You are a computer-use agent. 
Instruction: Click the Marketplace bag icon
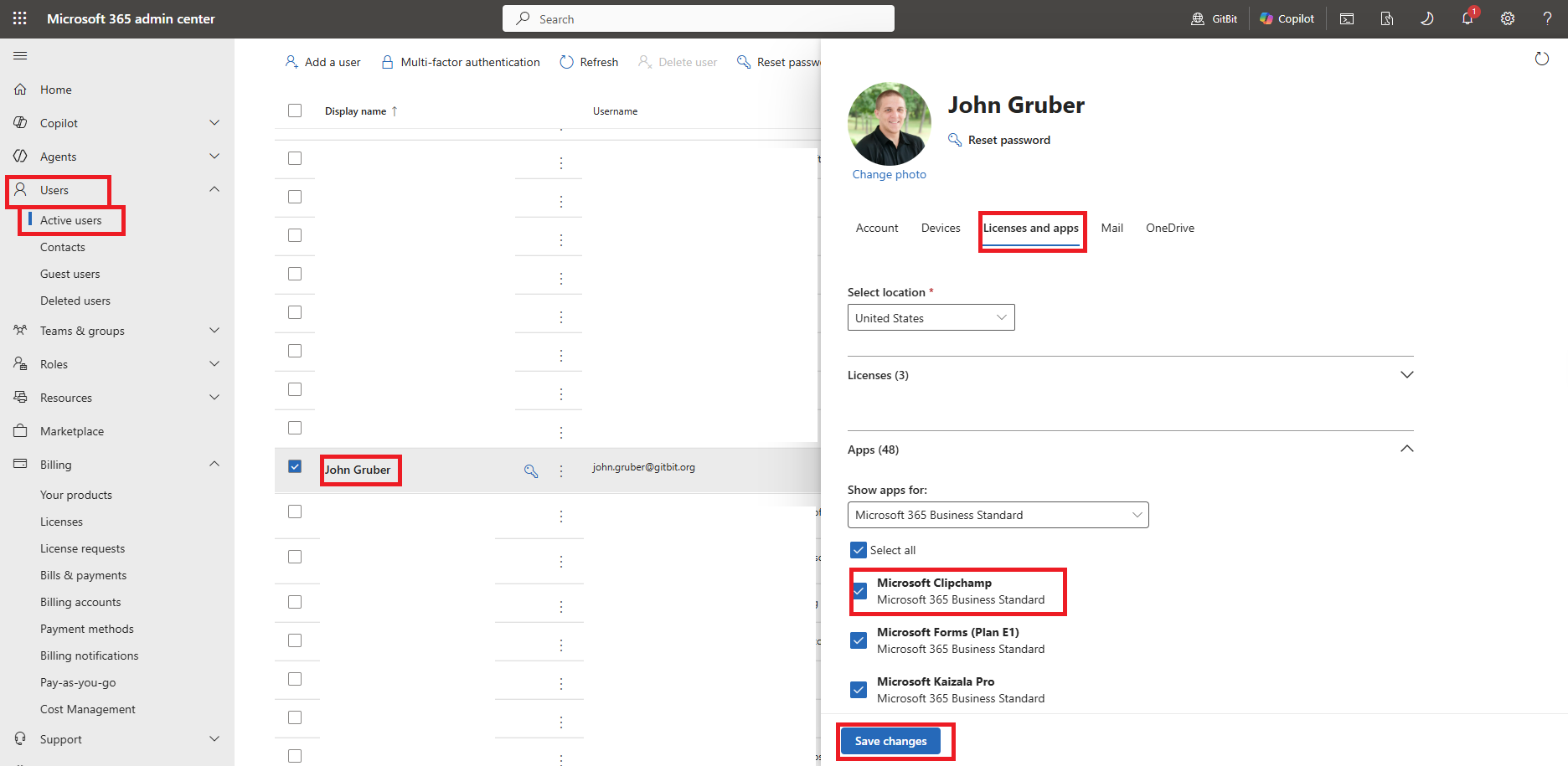click(x=20, y=430)
